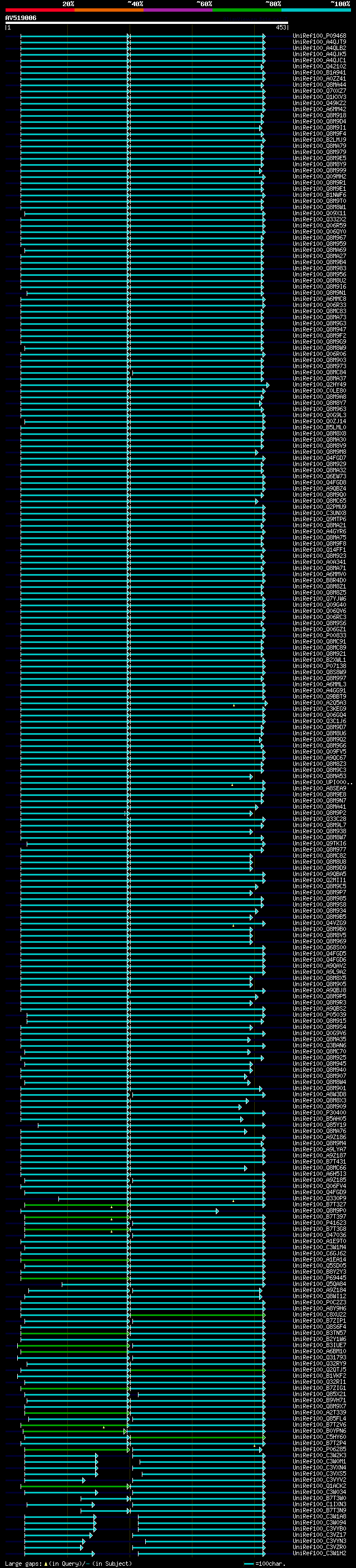This screenshot has height=1568, width=356.
Task: Select hit label UniRef100_B7T327
Action: pyautogui.click(x=319, y=1205)
